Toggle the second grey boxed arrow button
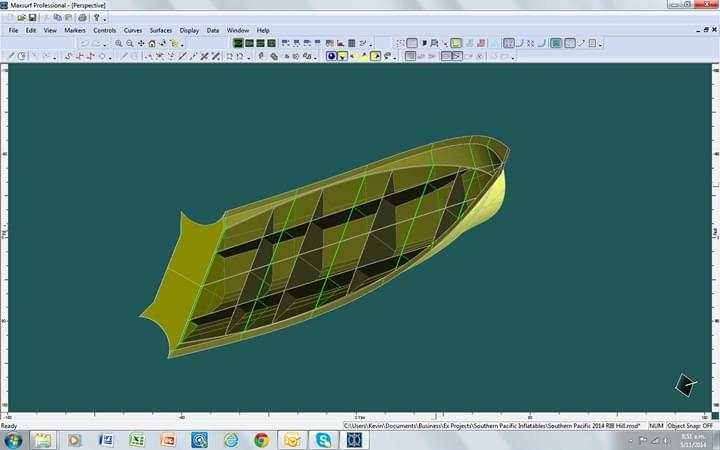This screenshot has height=450, width=720. (x=457, y=56)
